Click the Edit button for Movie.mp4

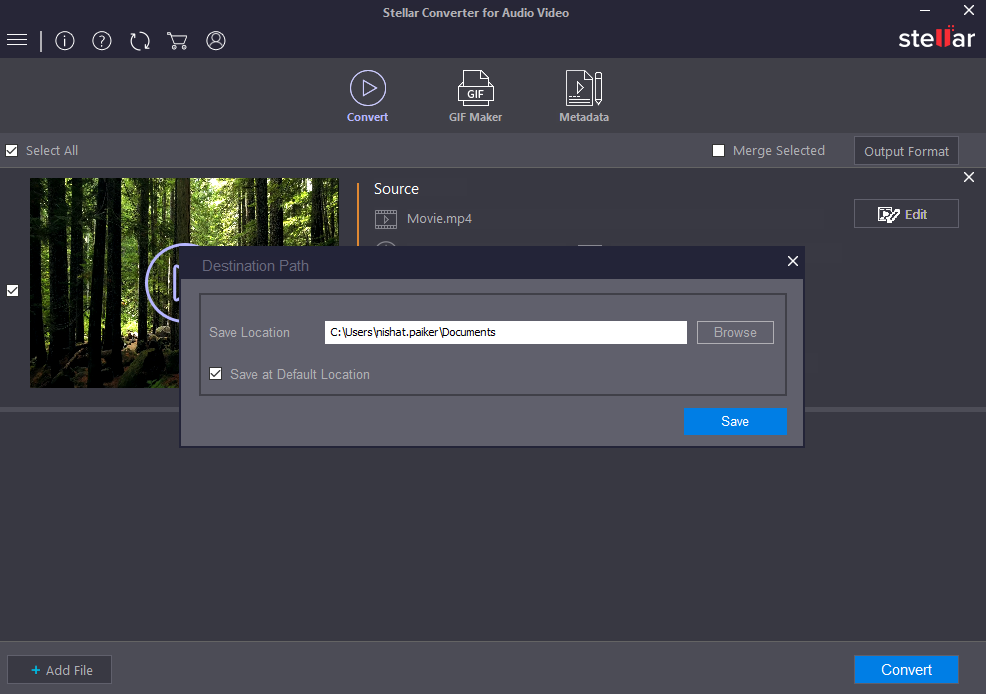(x=906, y=214)
